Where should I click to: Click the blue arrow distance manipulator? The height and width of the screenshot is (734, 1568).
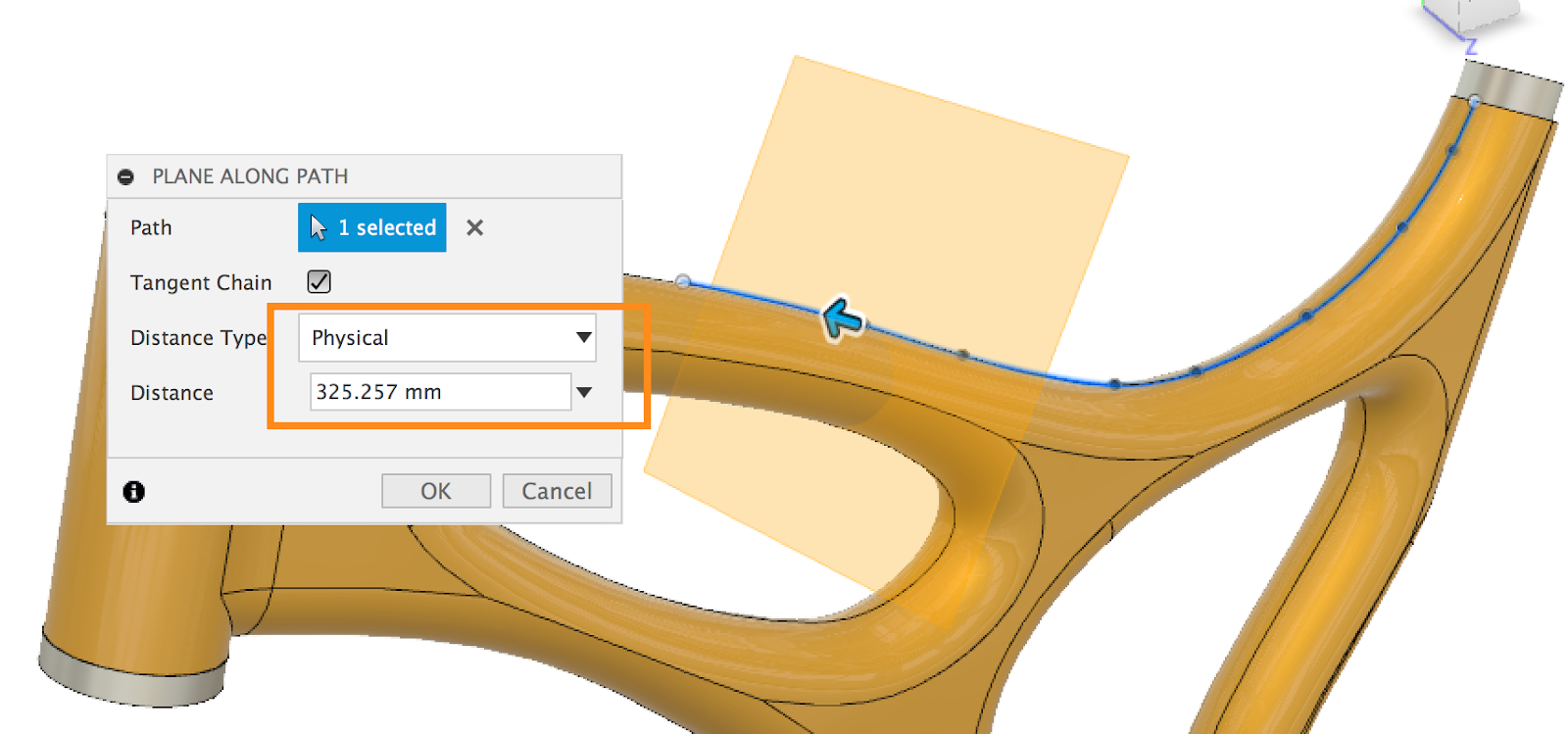pyautogui.click(x=842, y=318)
